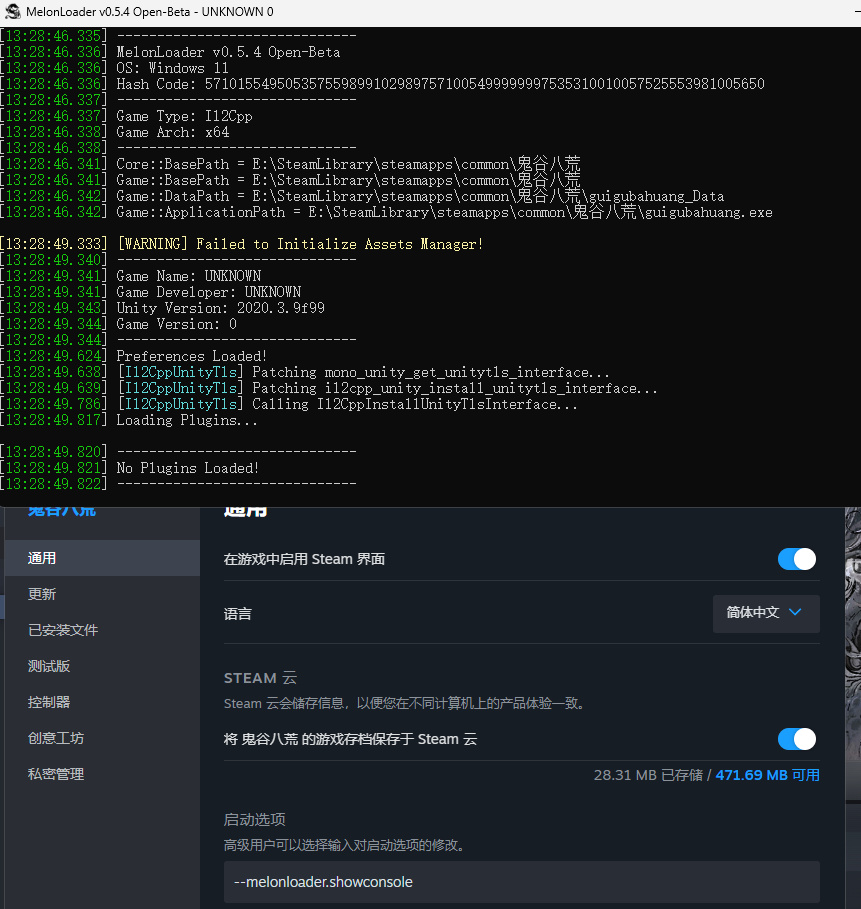The height and width of the screenshot is (909, 861).
Task: Toggle Steam 云 game save sync switch
Action: (x=797, y=739)
